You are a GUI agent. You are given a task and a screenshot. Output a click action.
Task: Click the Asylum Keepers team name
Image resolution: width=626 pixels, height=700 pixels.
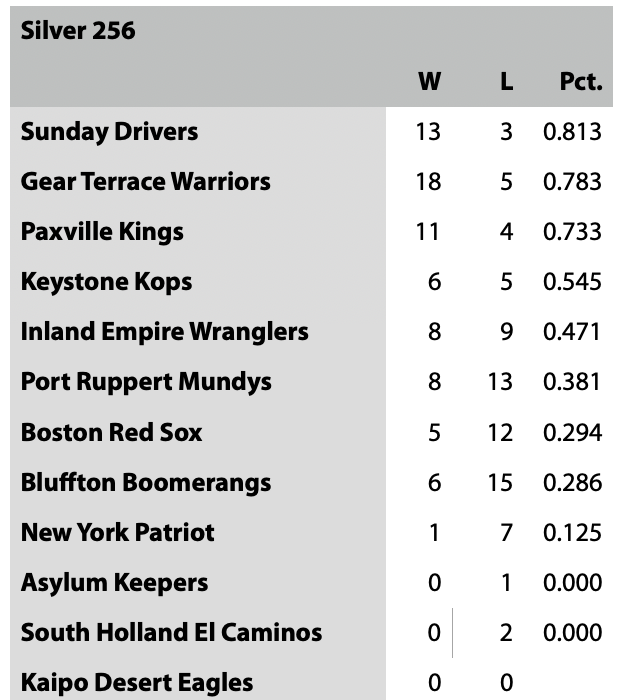coord(114,582)
